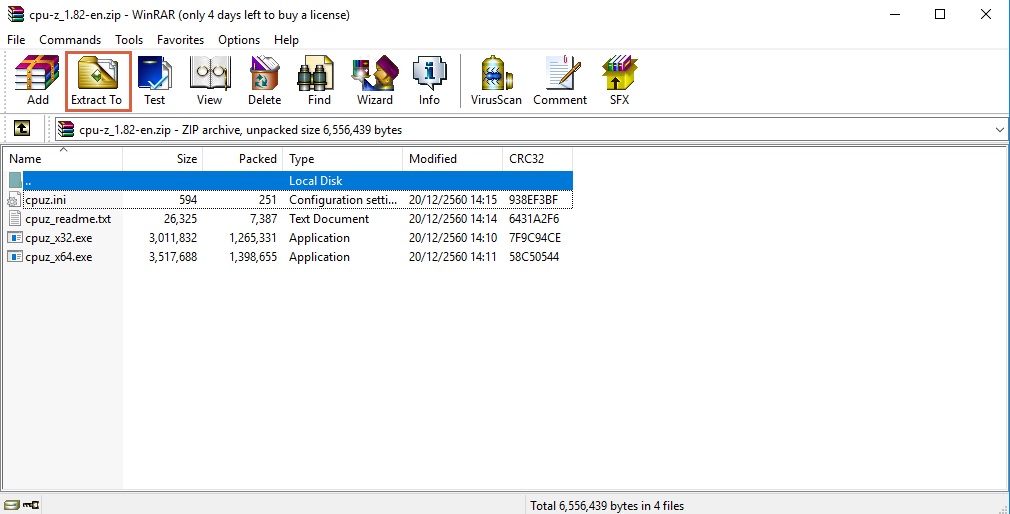
Task: Click the packed value 7,387
Action: [263, 219]
